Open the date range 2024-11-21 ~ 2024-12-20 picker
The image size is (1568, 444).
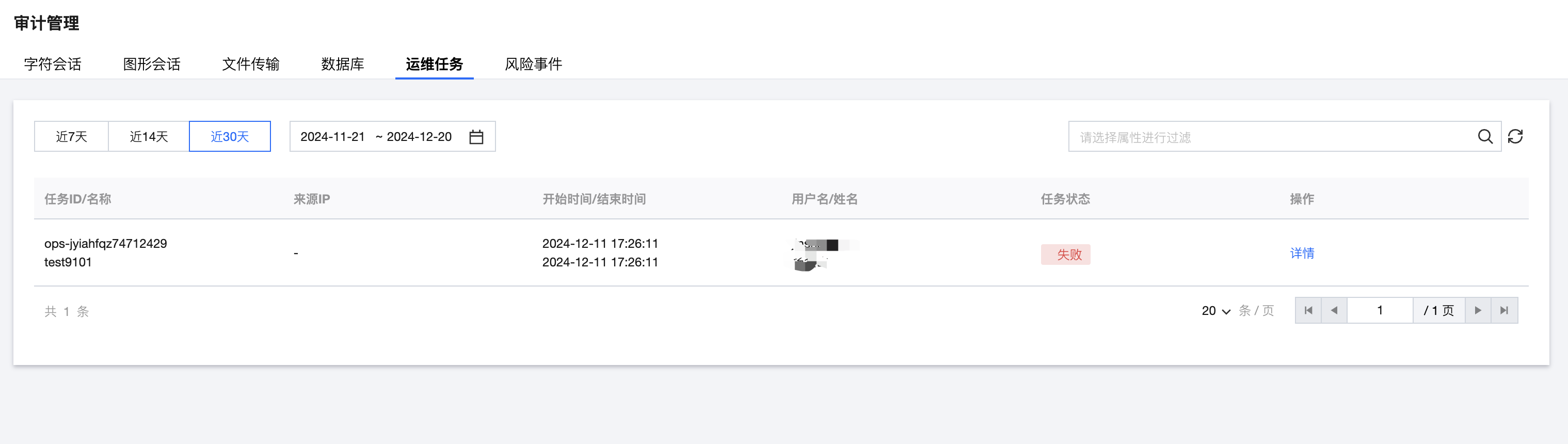pyautogui.click(x=377, y=136)
